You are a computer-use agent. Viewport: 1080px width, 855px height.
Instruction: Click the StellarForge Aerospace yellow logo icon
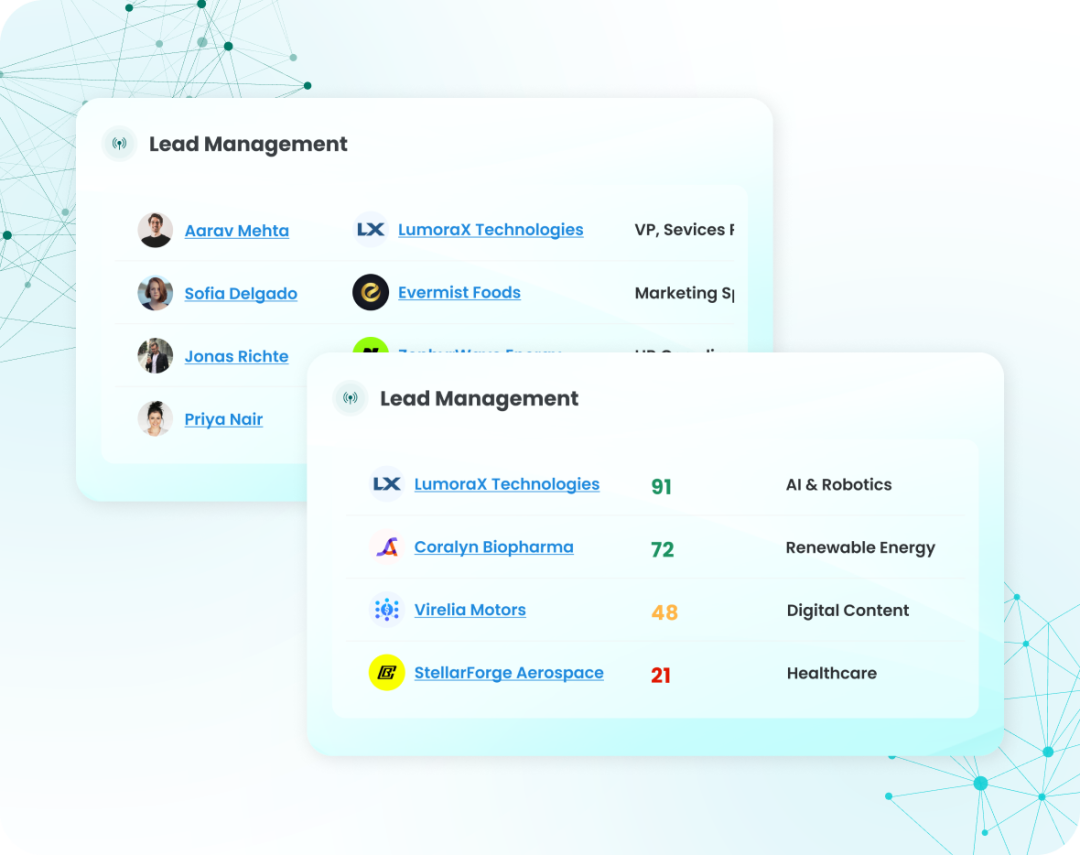coord(386,672)
